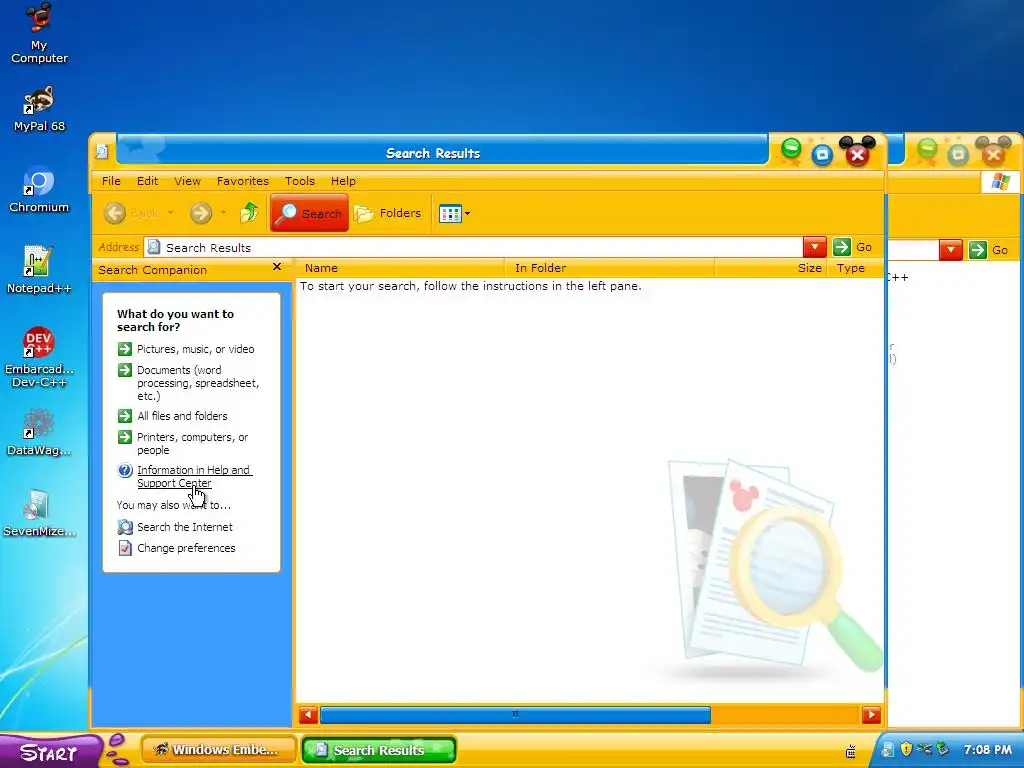Click the Address field showing Search Results
1024x768 pixels.
tap(473, 248)
